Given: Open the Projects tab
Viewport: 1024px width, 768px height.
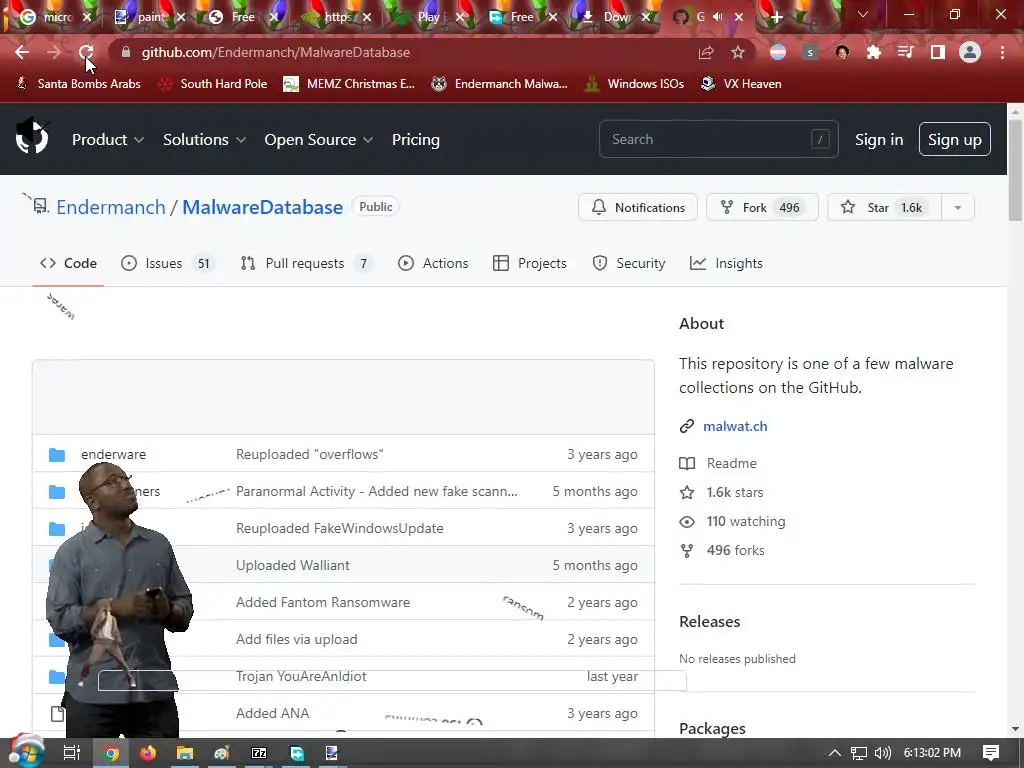Looking at the screenshot, I should click(x=530, y=263).
